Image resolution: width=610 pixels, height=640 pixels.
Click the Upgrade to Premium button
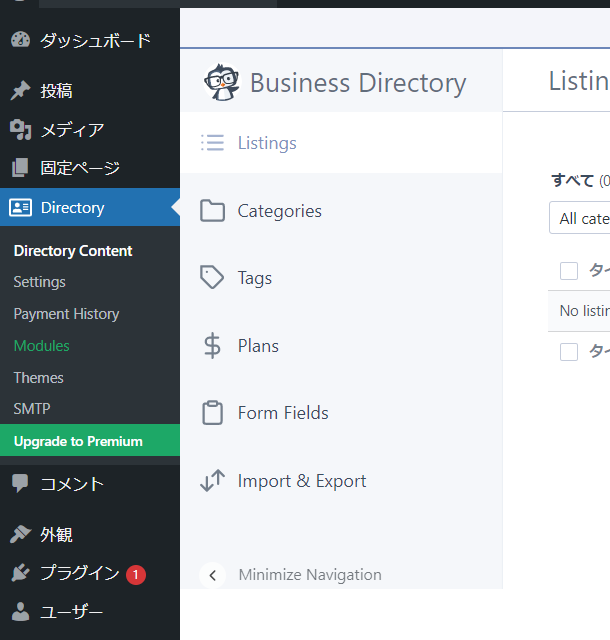tap(78, 441)
